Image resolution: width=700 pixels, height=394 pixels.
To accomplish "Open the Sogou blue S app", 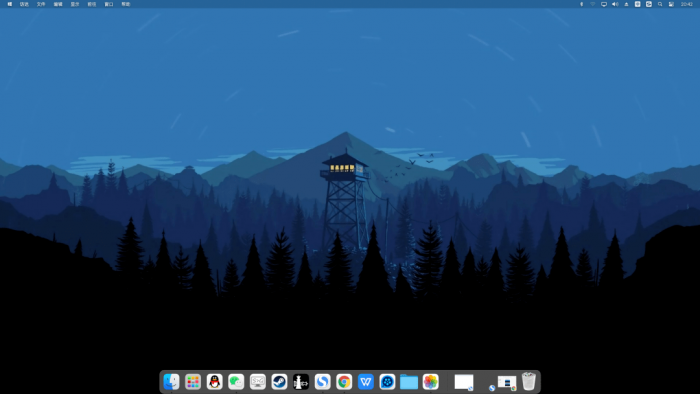I will coord(322,382).
